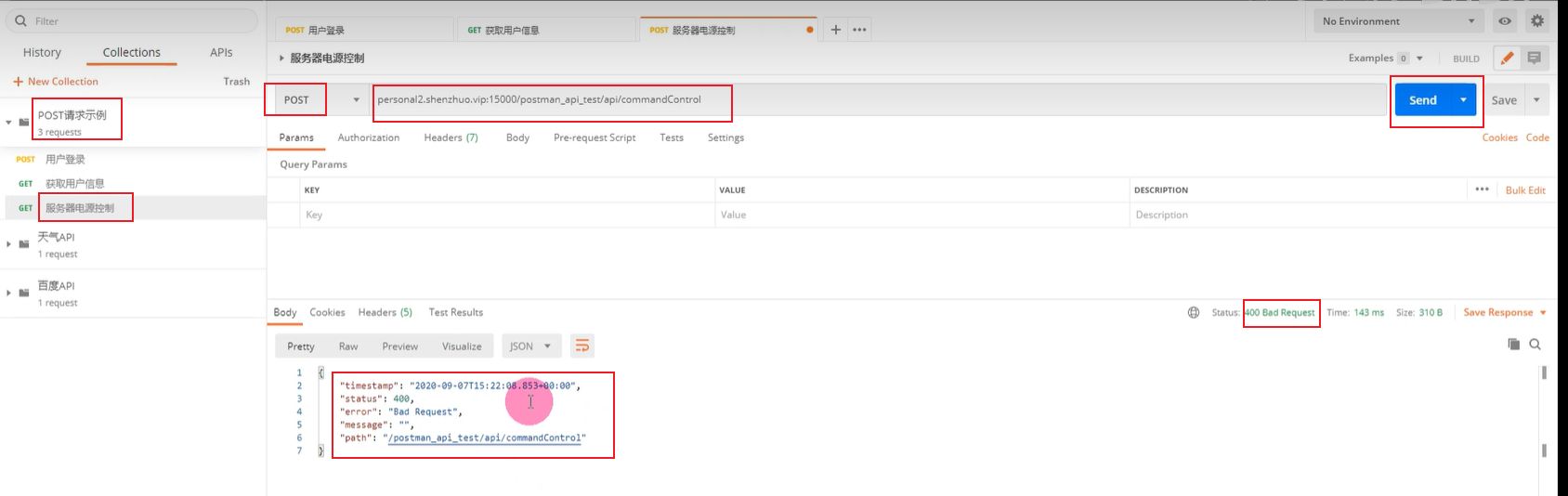The height and width of the screenshot is (496, 1568).
Task: Open tab options three-dots icon
Action: tap(860, 30)
